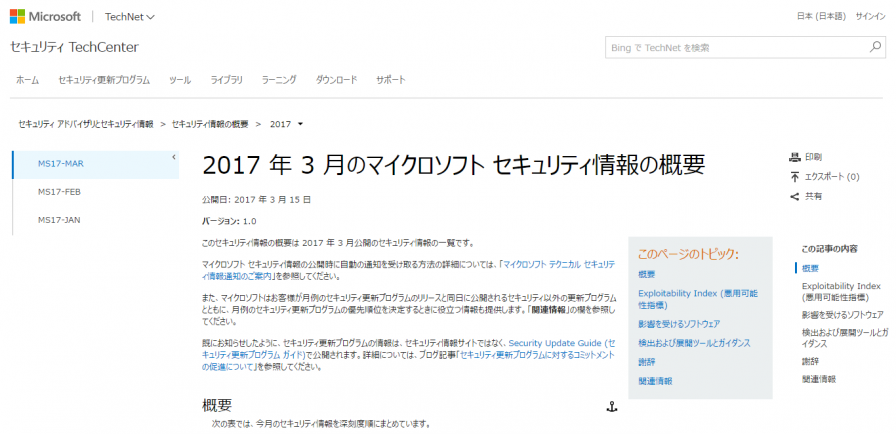This screenshot has width=896, height=434.
Task: Click the このページのトピック: heading
Action: tap(689, 254)
